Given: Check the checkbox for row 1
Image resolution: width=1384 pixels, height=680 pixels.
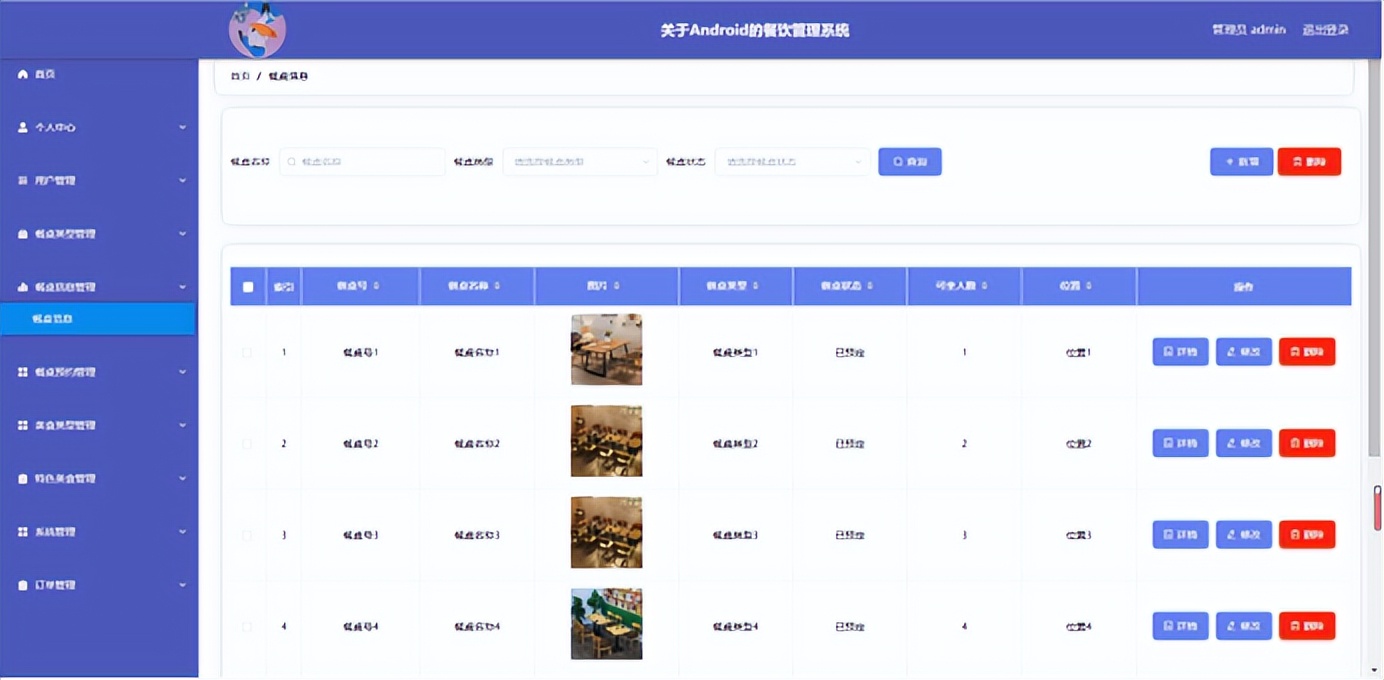Looking at the screenshot, I should click(247, 351).
